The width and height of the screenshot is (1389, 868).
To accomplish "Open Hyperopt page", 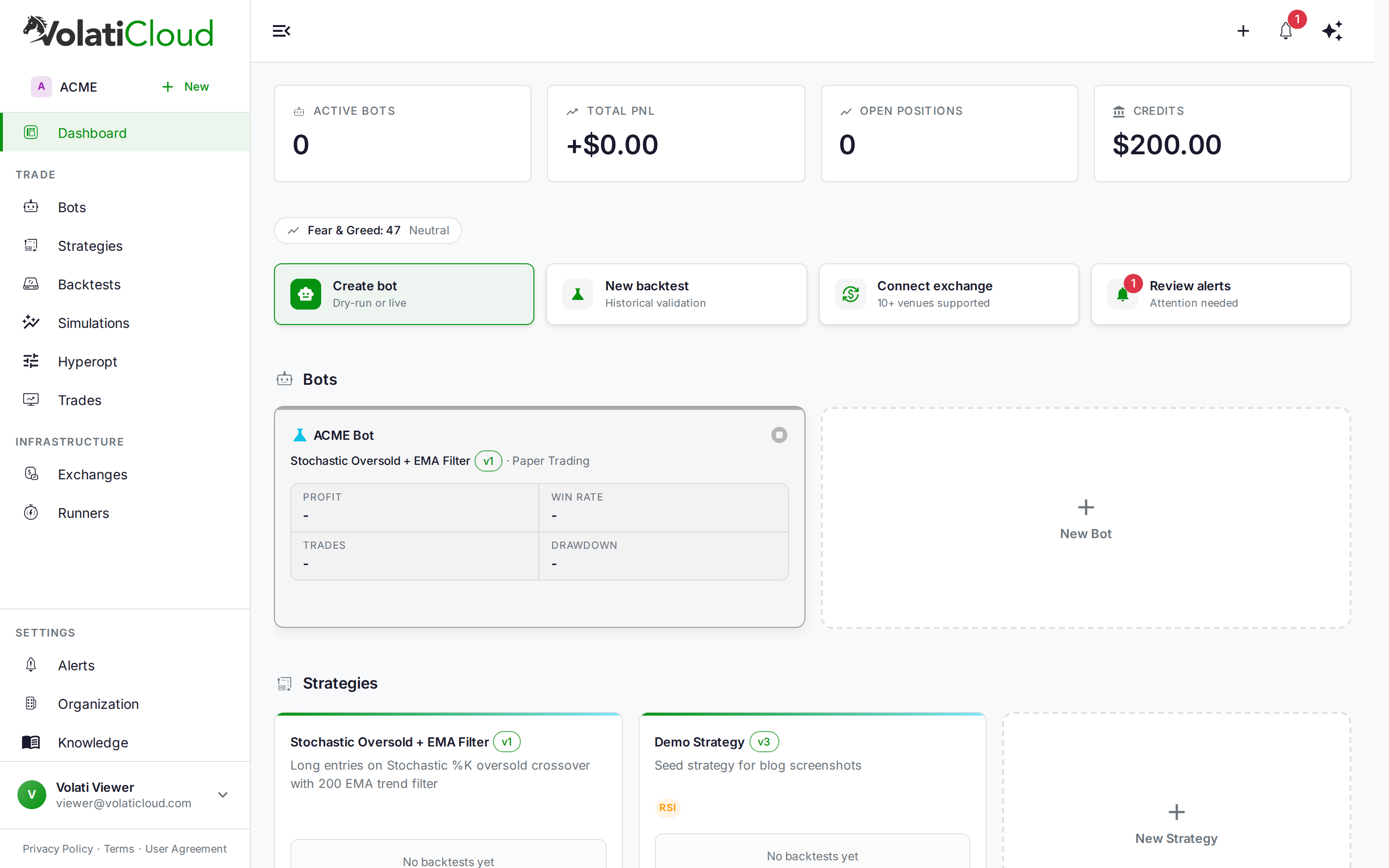I will (125, 361).
